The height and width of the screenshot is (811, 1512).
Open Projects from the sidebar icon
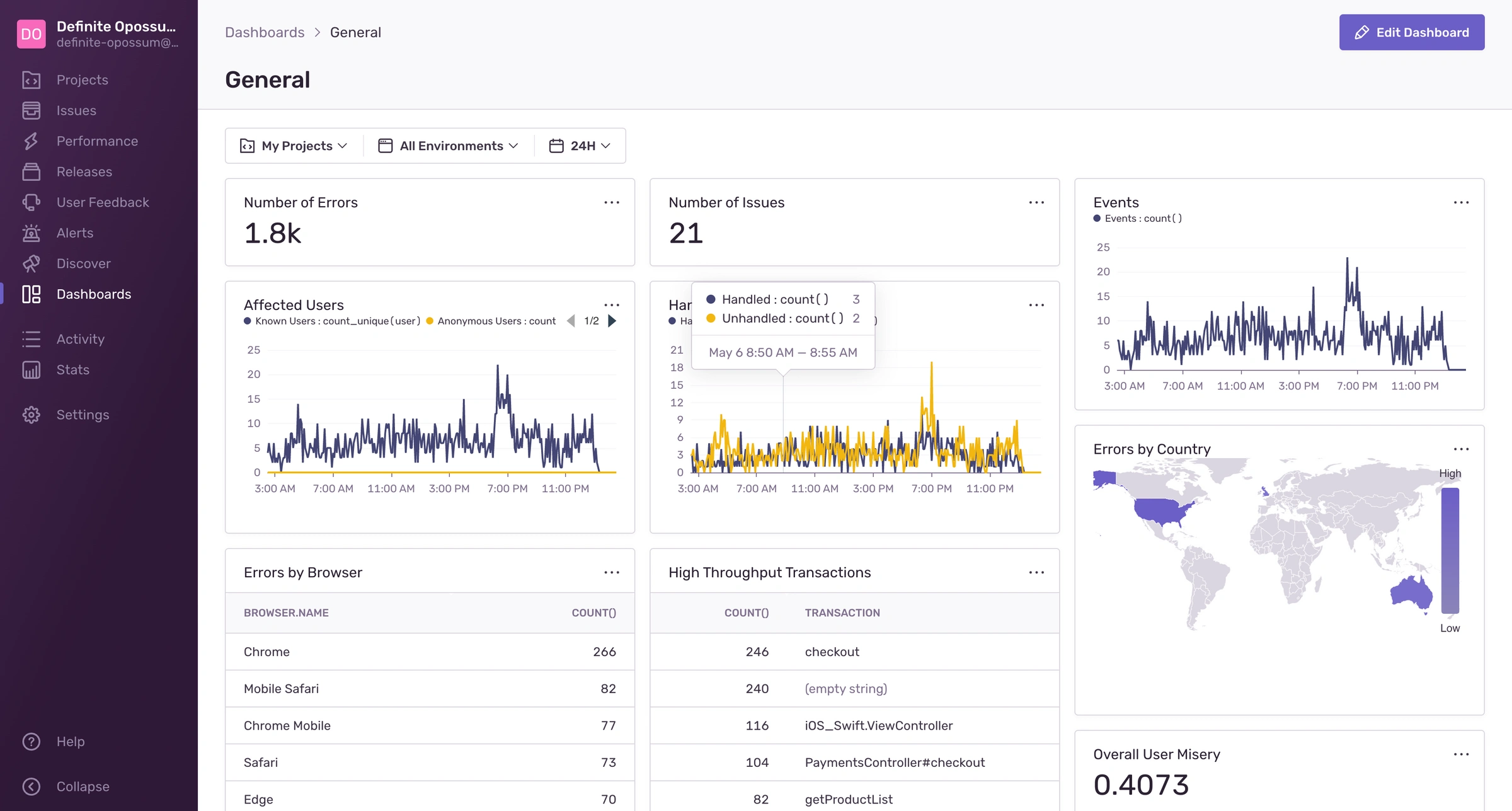[x=31, y=80]
